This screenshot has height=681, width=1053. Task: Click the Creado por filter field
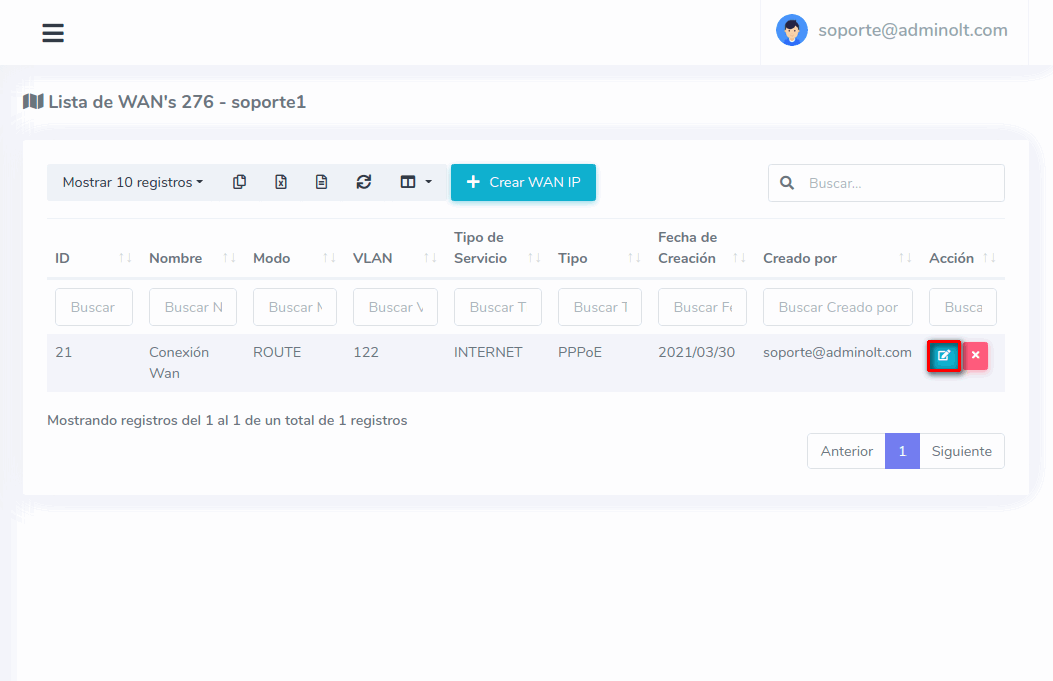coord(837,307)
